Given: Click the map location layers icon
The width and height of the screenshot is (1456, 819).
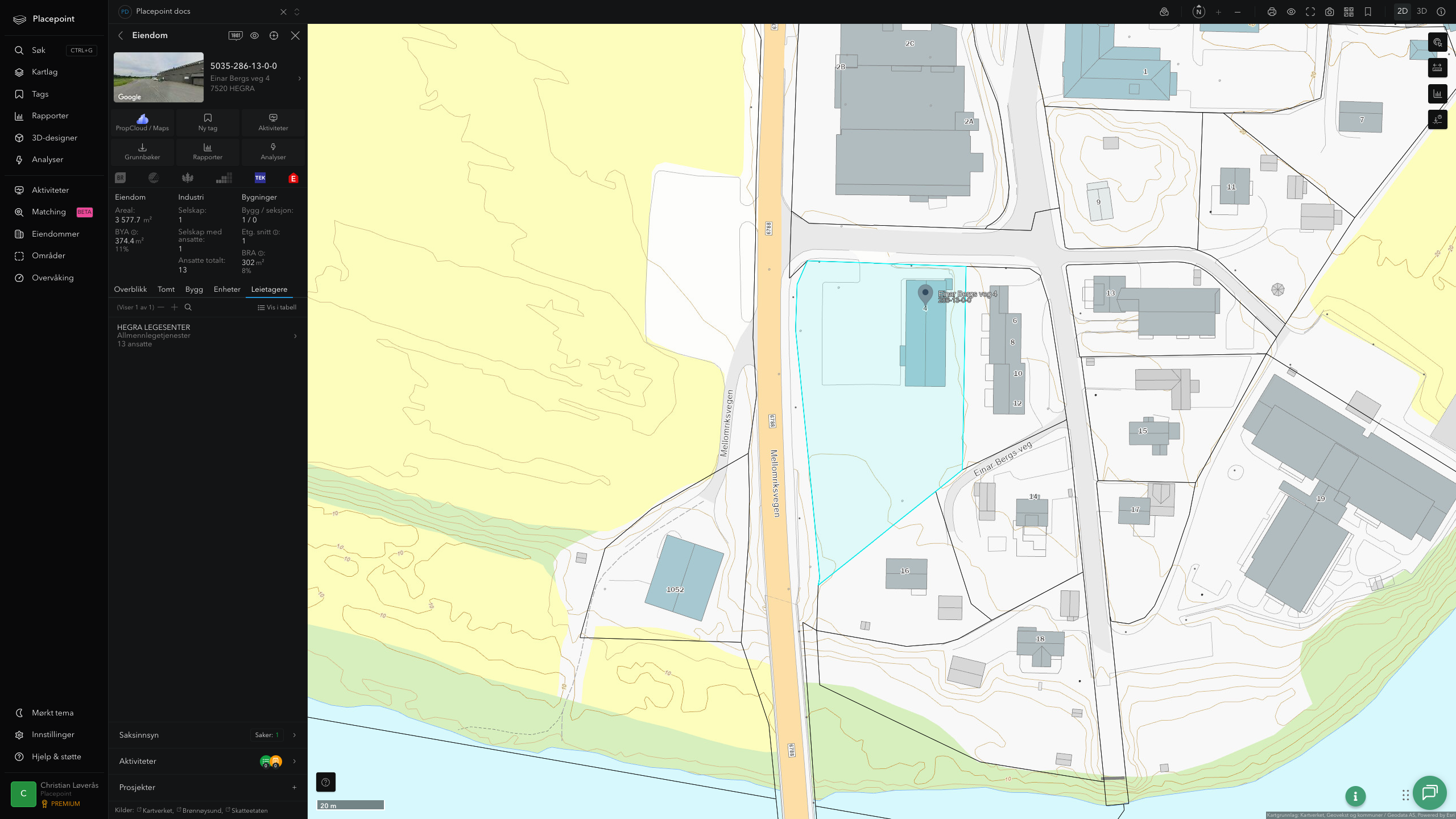Looking at the screenshot, I should [x=1164, y=11].
